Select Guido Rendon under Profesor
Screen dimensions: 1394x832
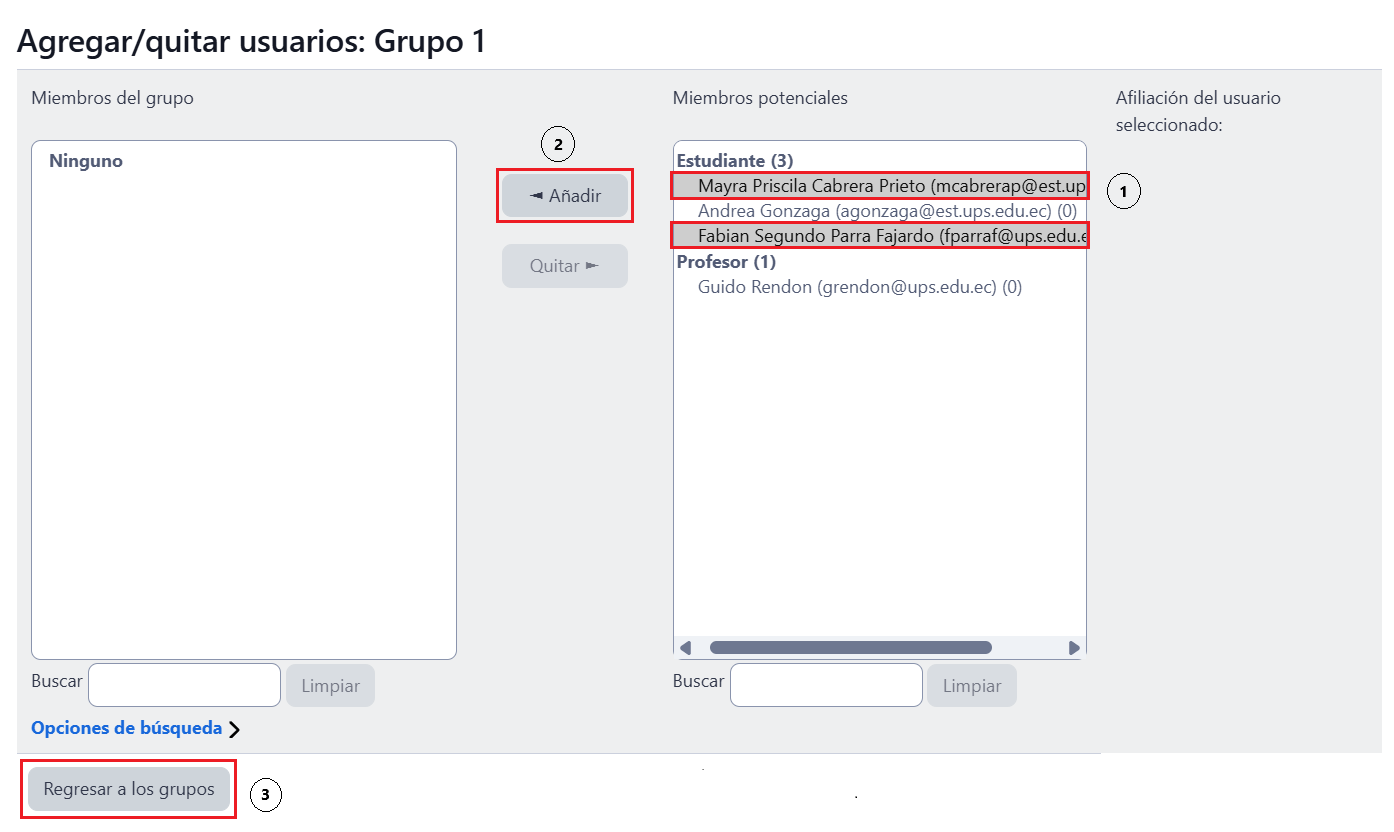(x=859, y=287)
